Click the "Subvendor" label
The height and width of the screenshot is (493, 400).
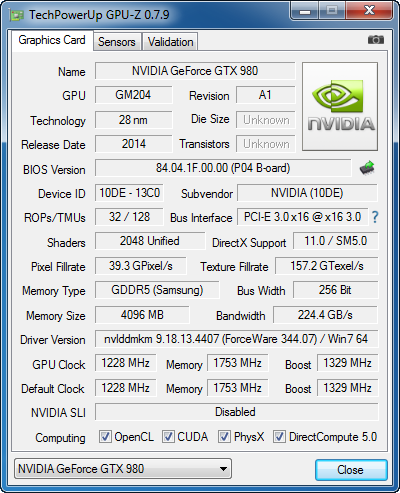click(x=207, y=194)
